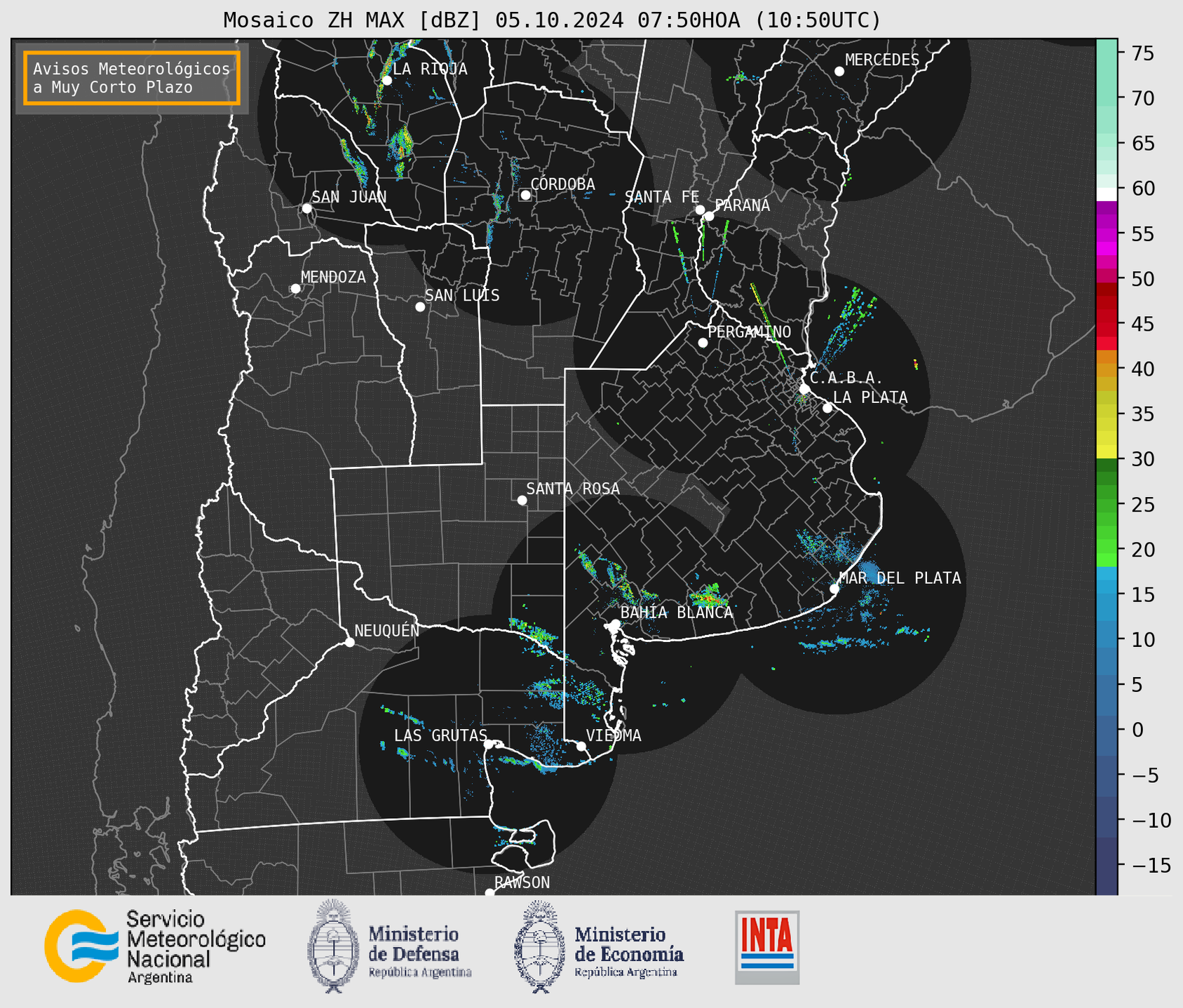
Task: Click the SANTA ROSA city marker dot
Action: [522, 500]
